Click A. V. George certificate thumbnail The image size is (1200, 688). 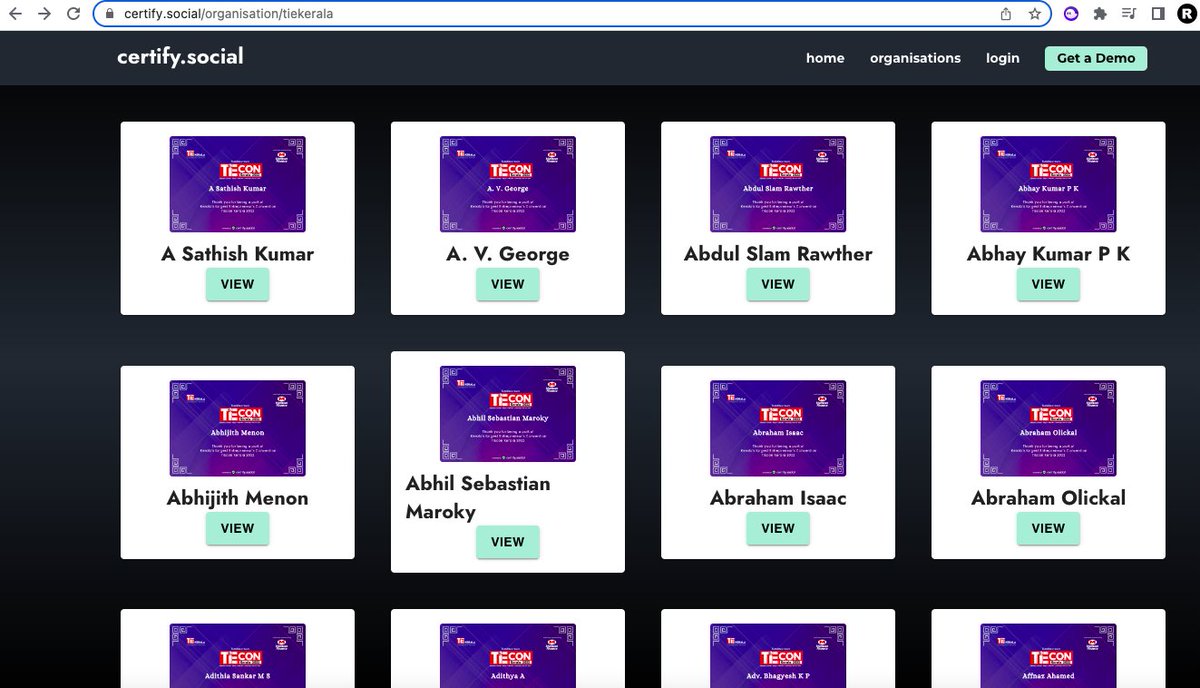tap(507, 184)
